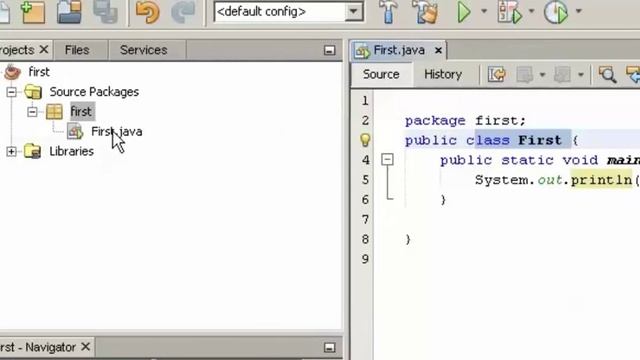Switch to History view
The height and width of the screenshot is (360, 640).
pos(443,74)
